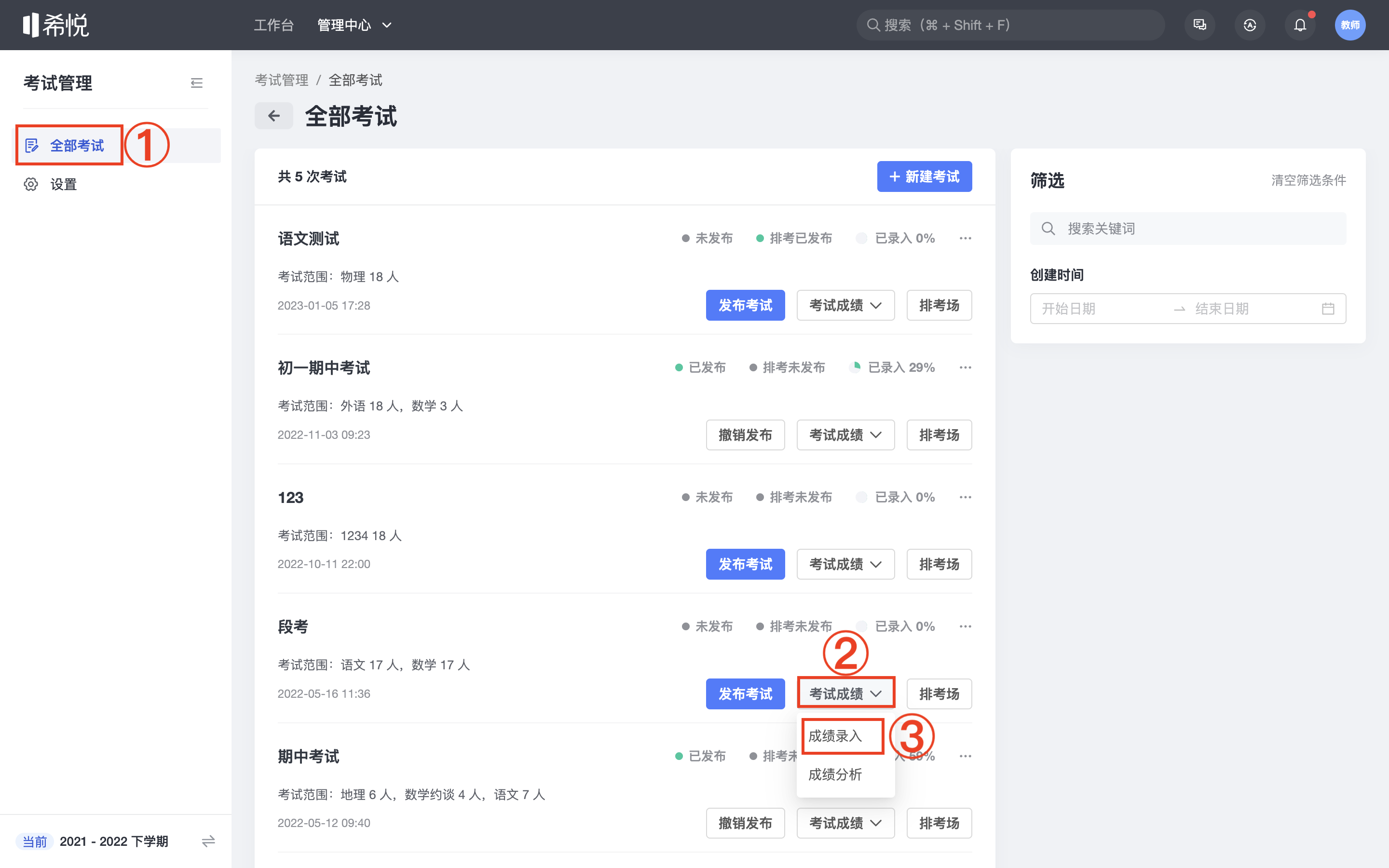Viewport: 1389px width, 868px height.
Task: Collapse 考试成绩 dropdown for 段考
Action: point(845,693)
